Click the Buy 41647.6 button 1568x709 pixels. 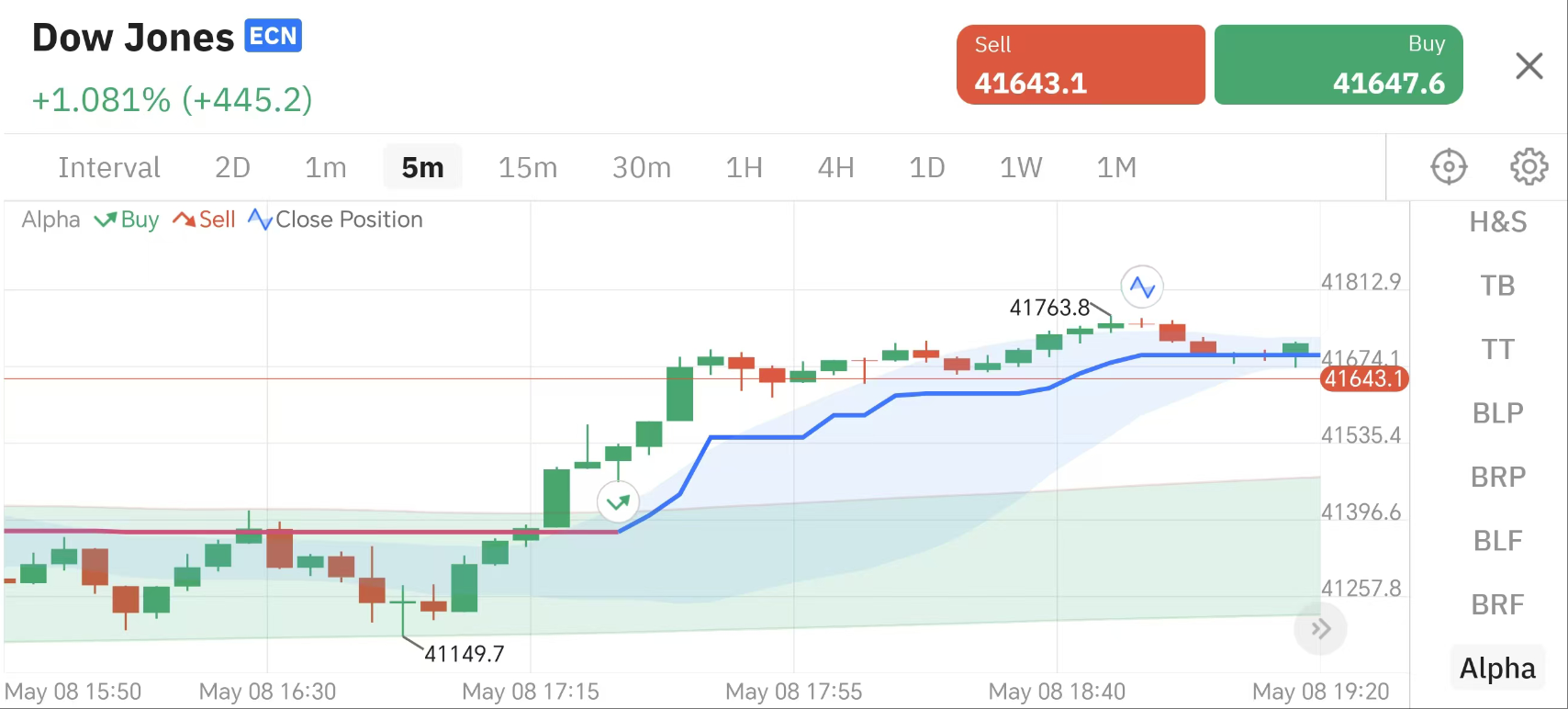coord(1338,65)
